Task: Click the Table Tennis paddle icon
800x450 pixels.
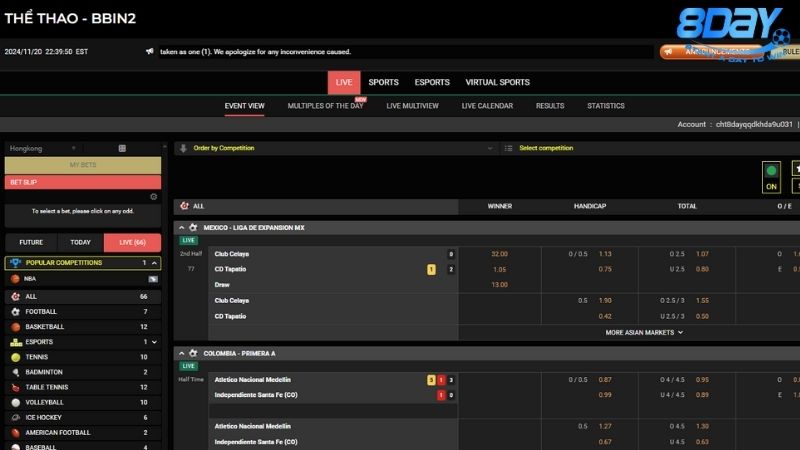Action: [15, 387]
